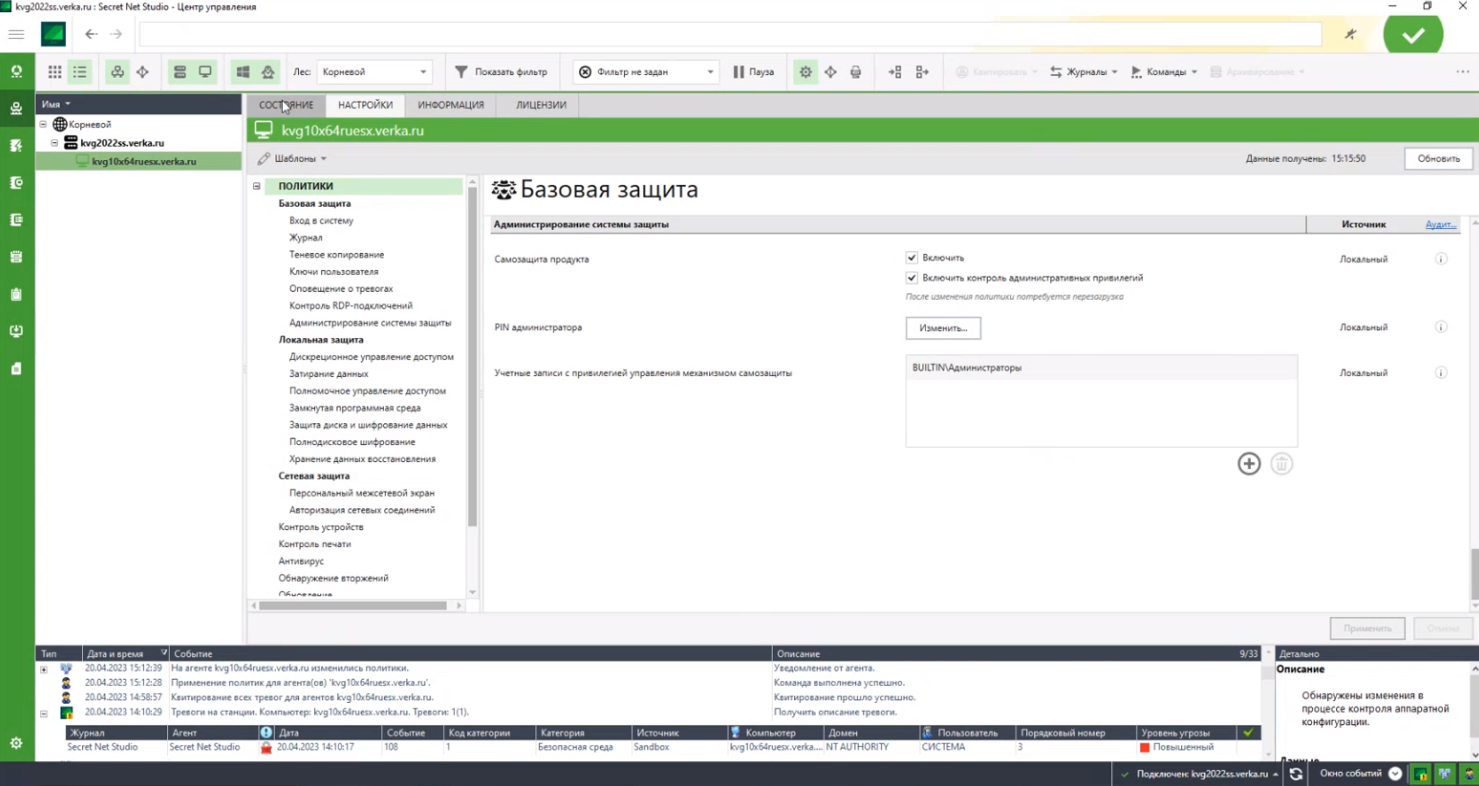1479x786 pixels.
Task: Switch to list view in the toolbar
Action: [80, 72]
